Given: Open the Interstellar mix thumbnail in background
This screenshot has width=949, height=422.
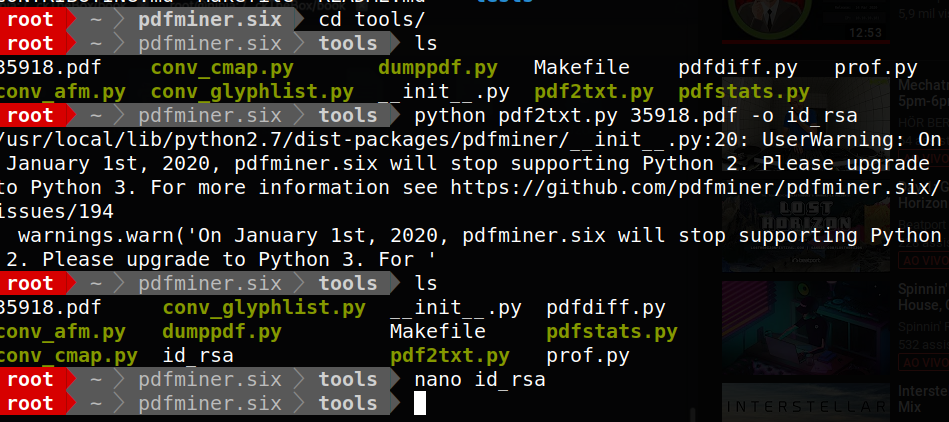Looking at the screenshot, I should [806, 403].
